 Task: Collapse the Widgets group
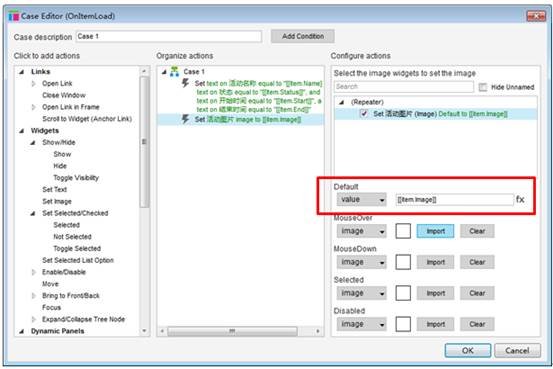(22, 131)
